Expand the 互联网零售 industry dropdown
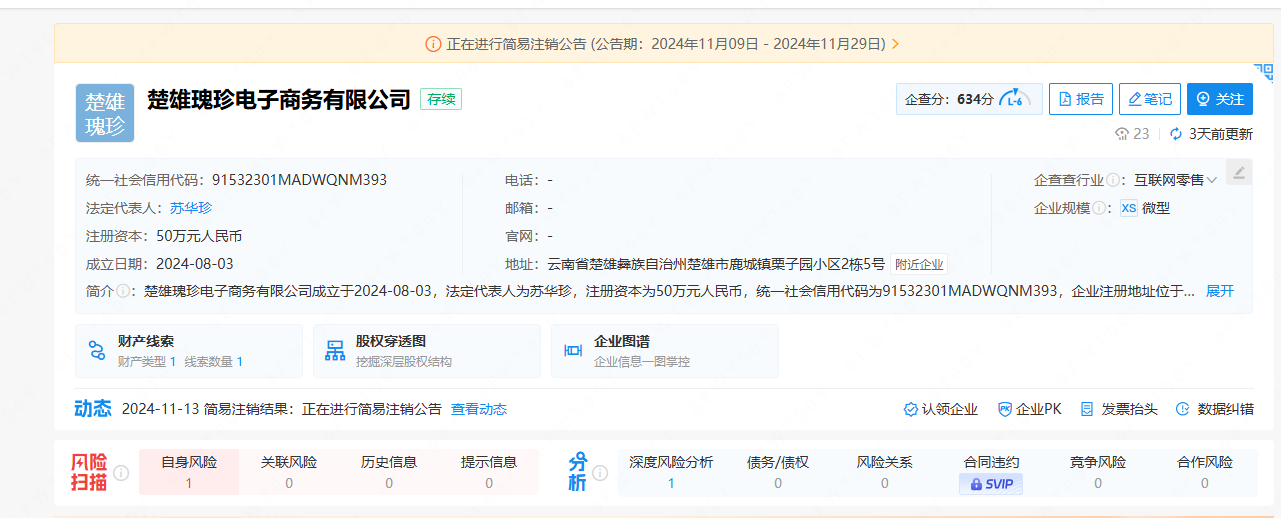Screen dimensions: 1281x518 (1175, 180)
